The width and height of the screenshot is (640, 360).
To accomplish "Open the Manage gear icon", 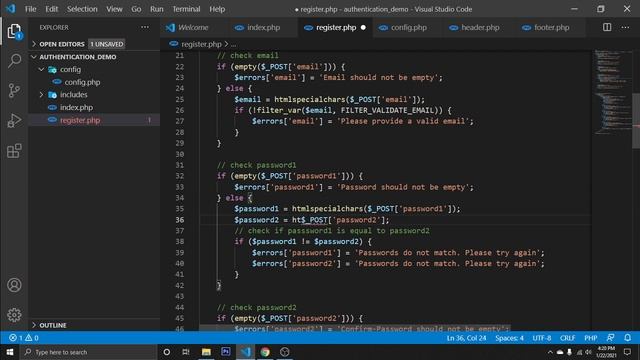I will coord(14,315).
